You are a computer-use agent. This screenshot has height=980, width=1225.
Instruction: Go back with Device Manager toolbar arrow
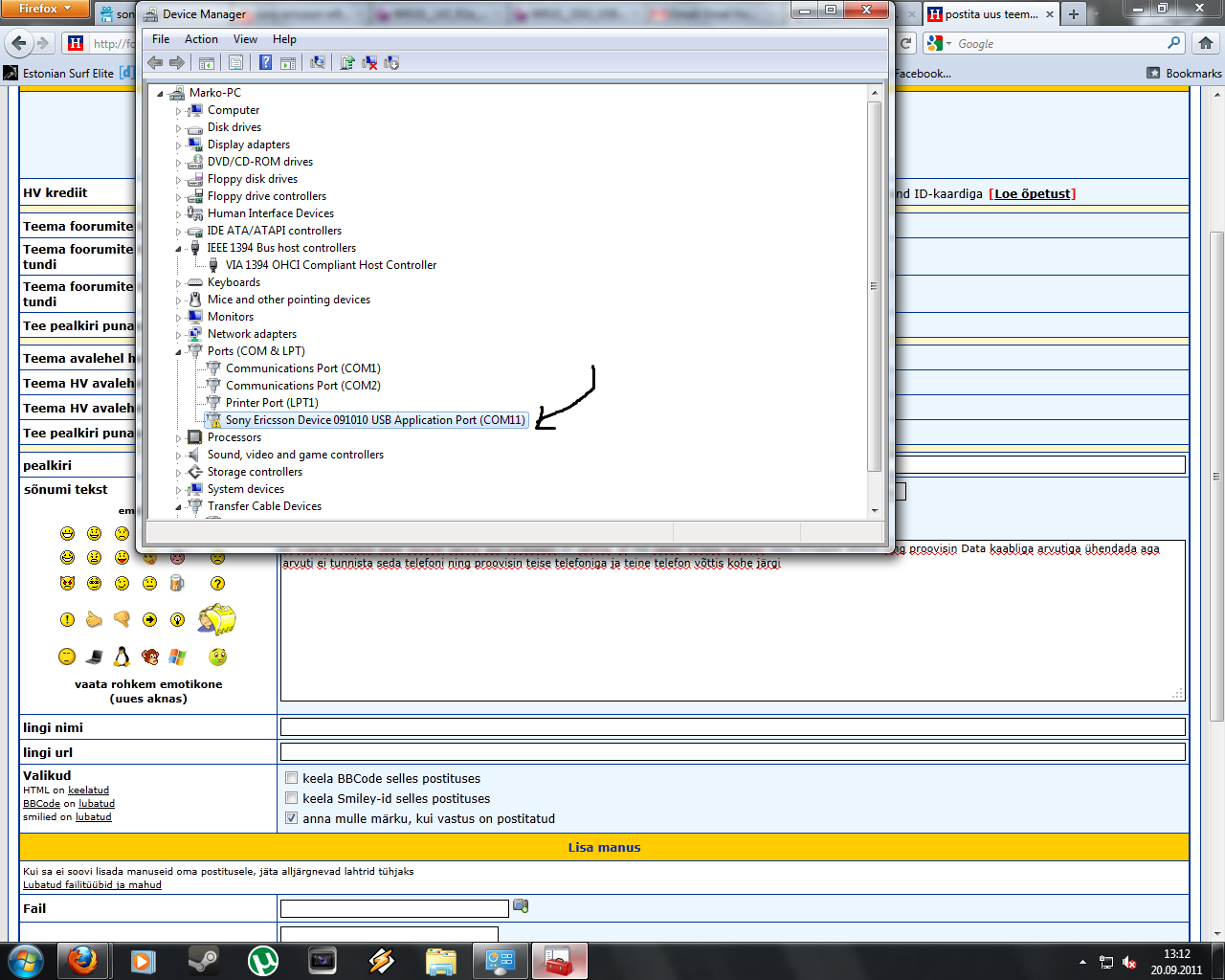coord(155,62)
